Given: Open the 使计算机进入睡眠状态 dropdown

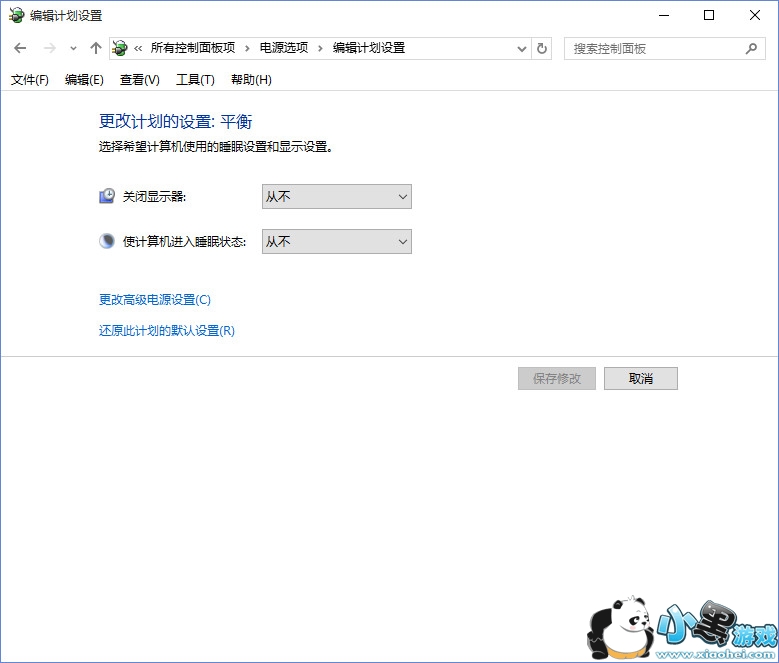Looking at the screenshot, I should pyautogui.click(x=337, y=241).
